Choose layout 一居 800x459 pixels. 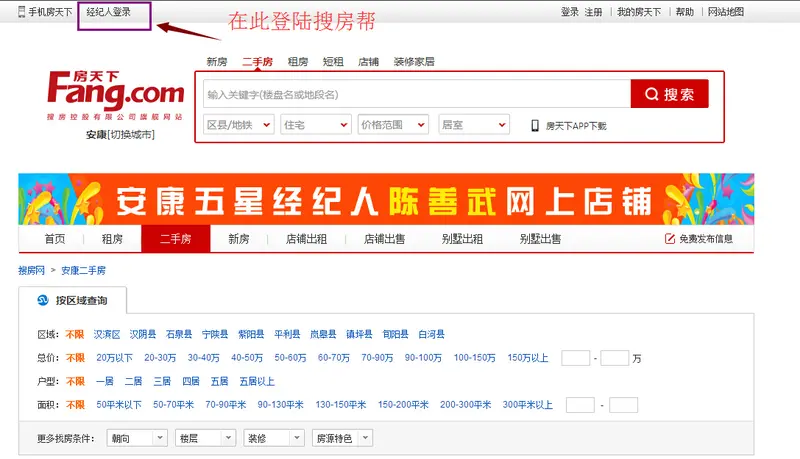105,381
